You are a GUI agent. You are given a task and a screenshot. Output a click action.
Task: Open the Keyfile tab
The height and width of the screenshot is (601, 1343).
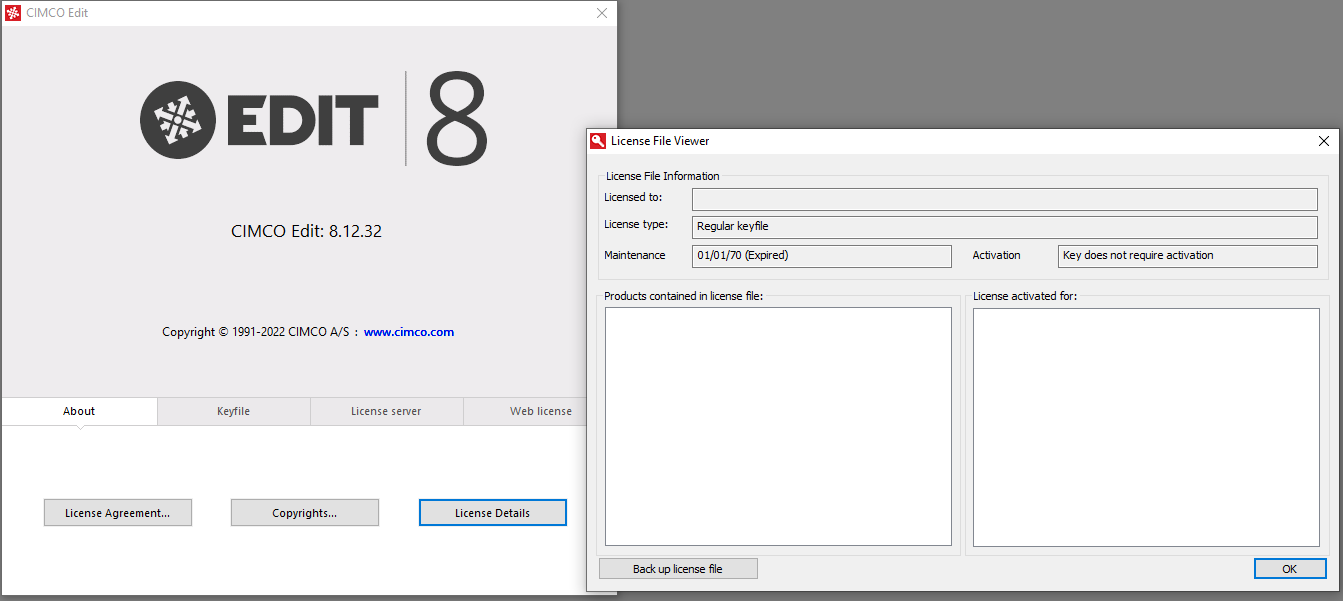(x=234, y=411)
